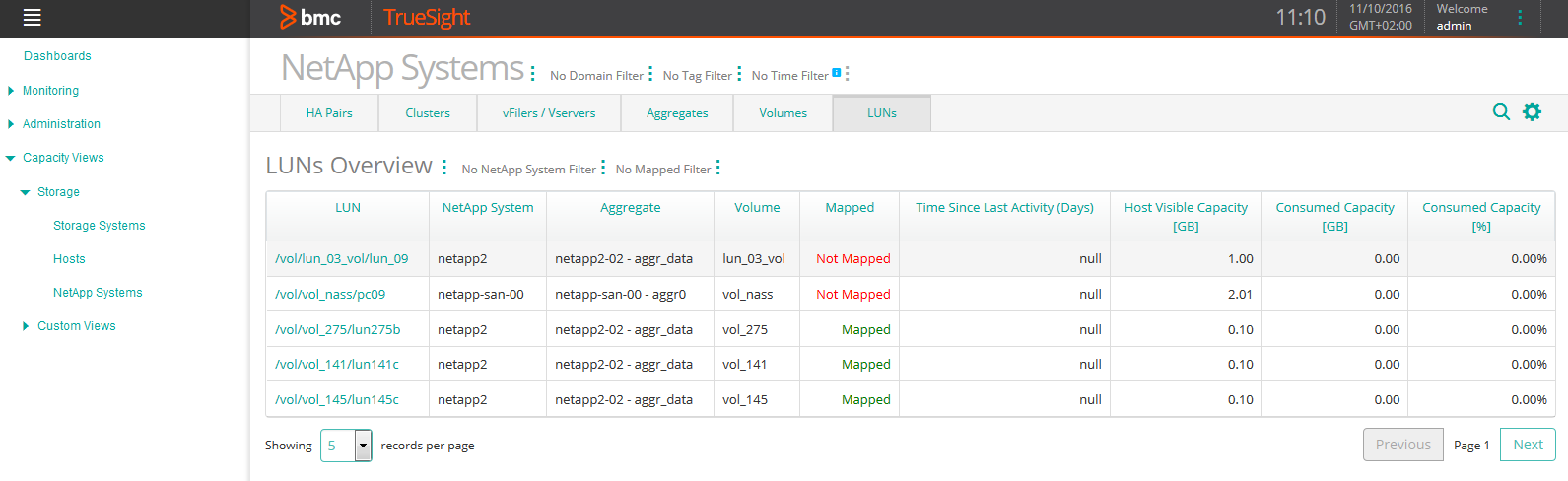This screenshot has width=1568, height=481.
Task: Open Storage Systems view
Action: [x=99, y=226]
